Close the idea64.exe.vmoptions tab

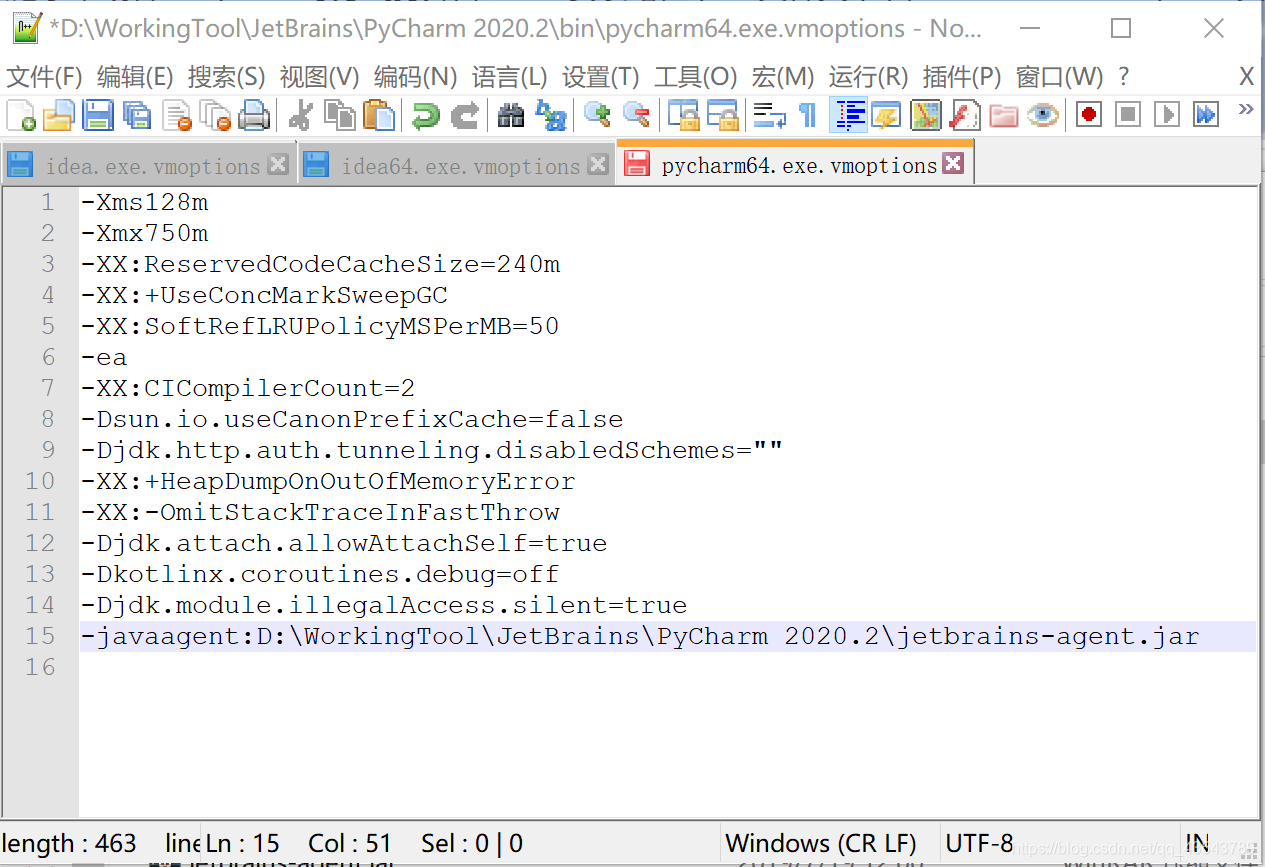point(598,165)
